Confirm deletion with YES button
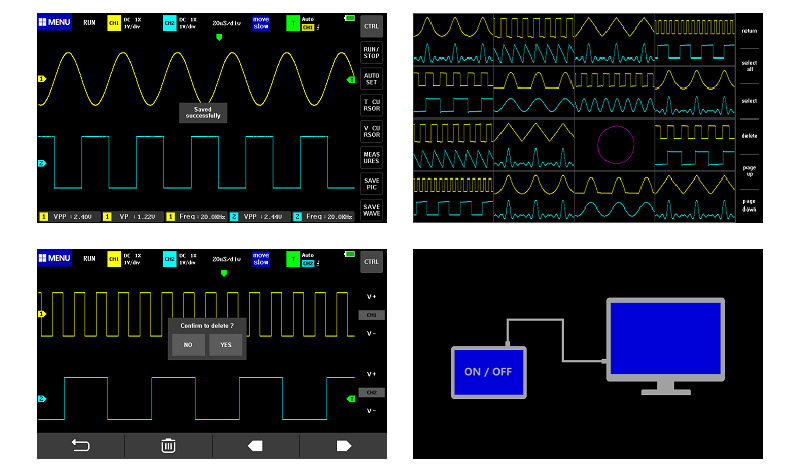 (x=226, y=345)
